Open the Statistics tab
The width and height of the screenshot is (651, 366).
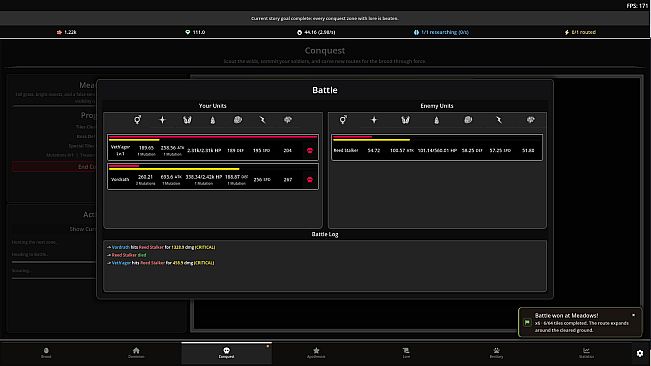pos(586,353)
